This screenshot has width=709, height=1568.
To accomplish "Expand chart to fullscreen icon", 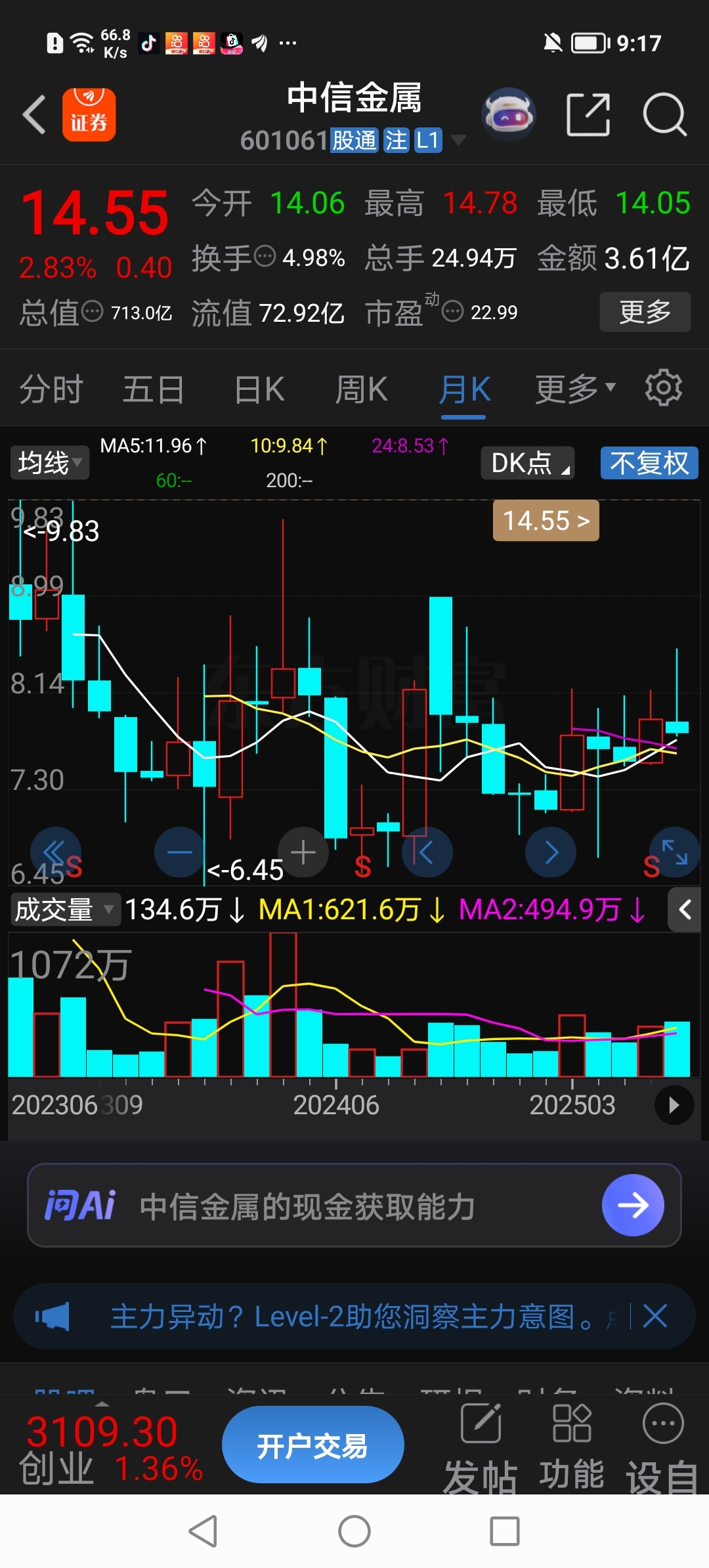I will pyautogui.click(x=674, y=852).
